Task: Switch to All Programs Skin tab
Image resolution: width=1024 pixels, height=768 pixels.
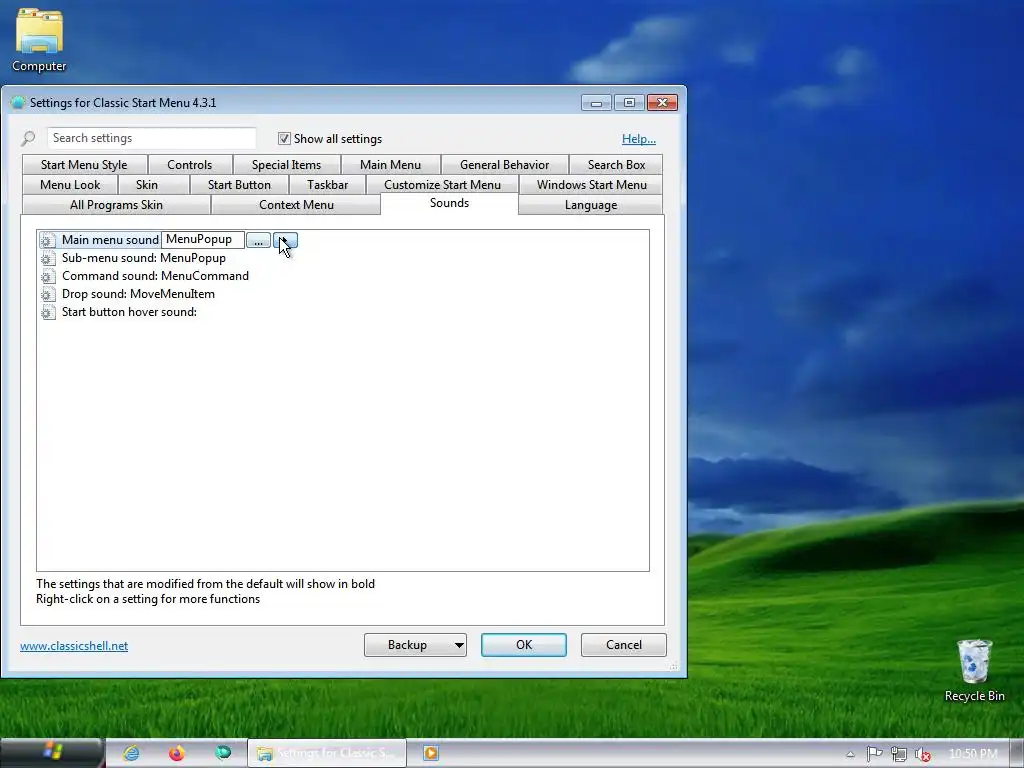Action: 116,205
